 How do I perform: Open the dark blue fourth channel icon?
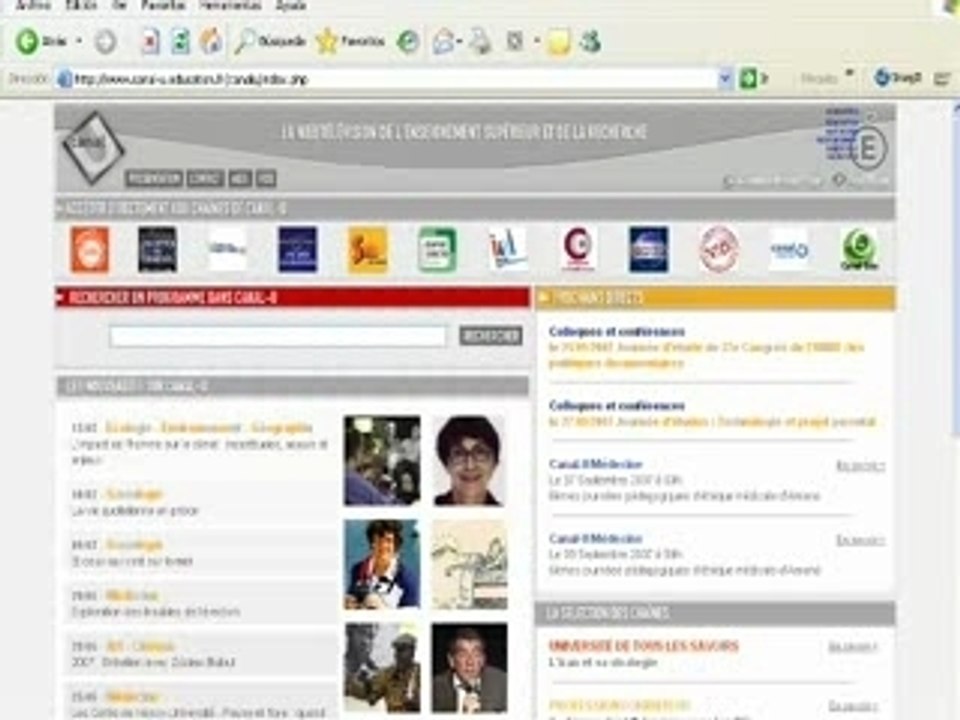298,249
